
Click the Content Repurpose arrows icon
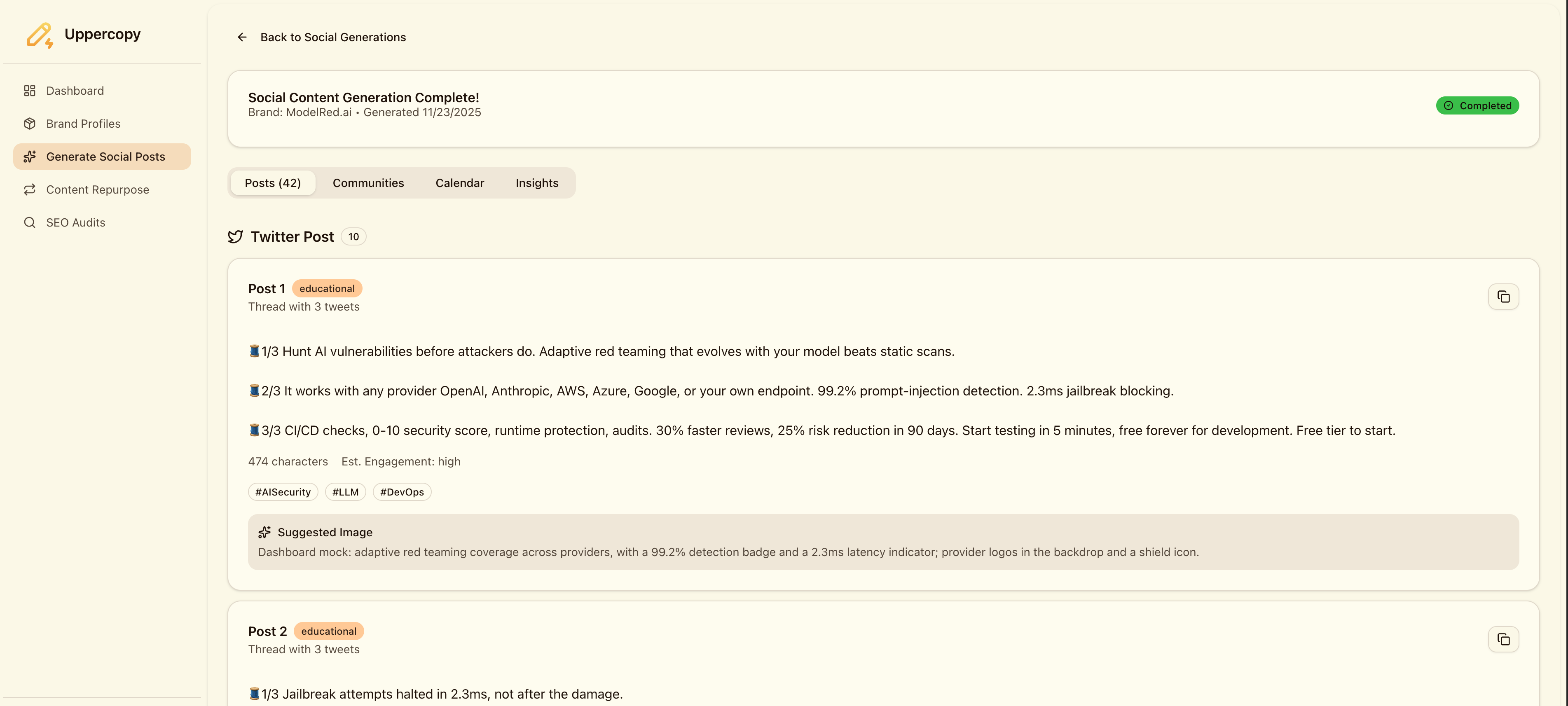29,189
